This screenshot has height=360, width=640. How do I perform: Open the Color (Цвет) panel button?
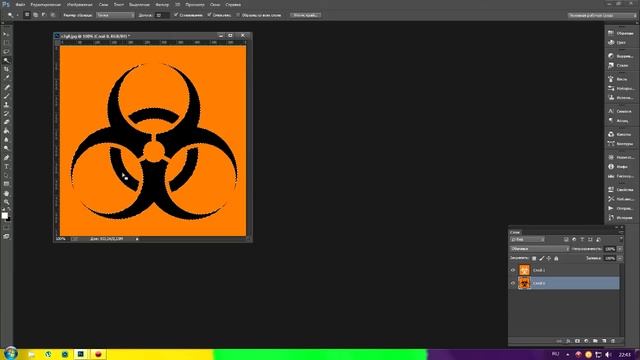point(617,42)
